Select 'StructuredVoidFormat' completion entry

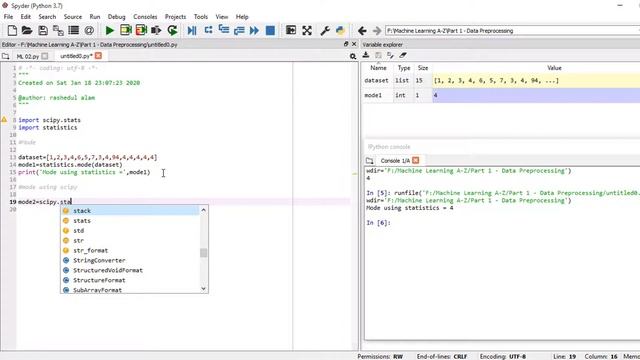(x=130, y=270)
